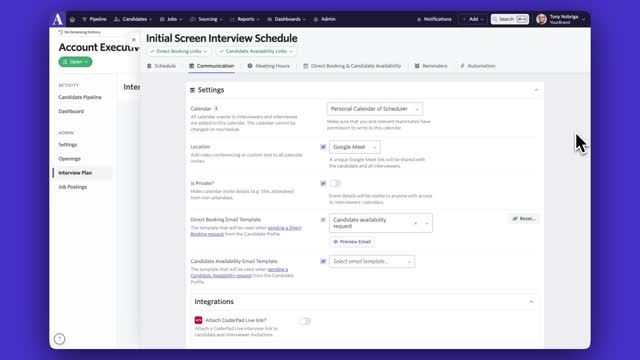
Task: Toggle Attach CoderPad Live link switch
Action: tap(304, 321)
